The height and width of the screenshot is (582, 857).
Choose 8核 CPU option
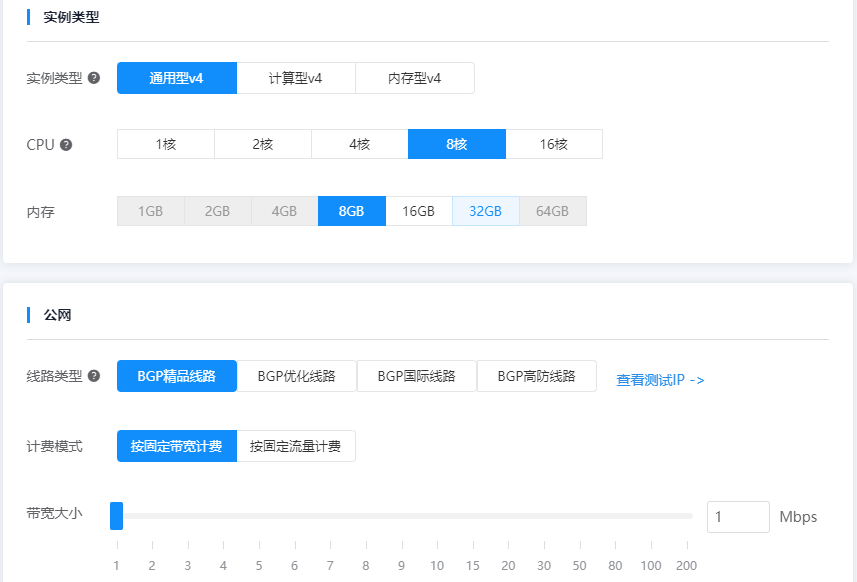[457, 144]
